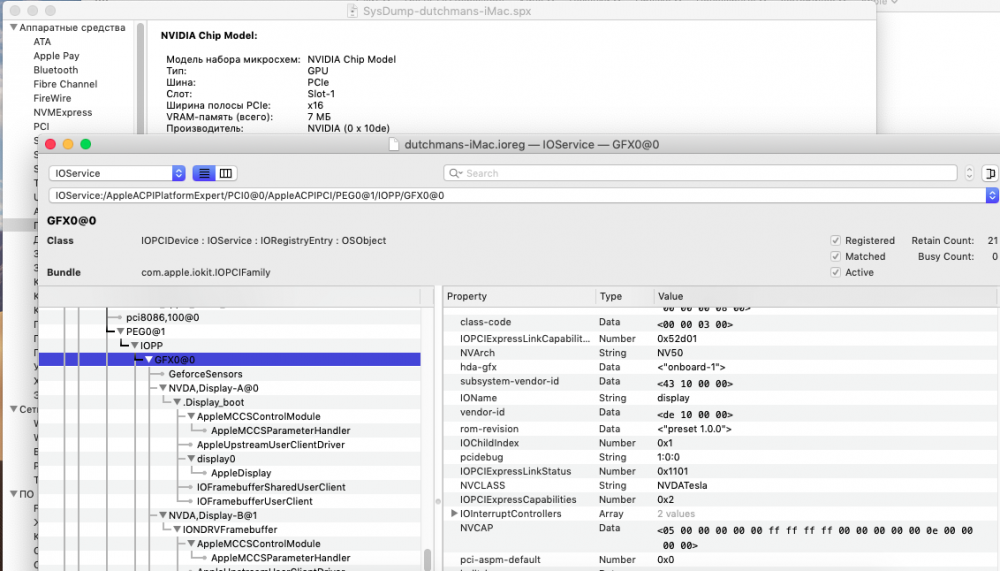Click document icon in ioreg window title
Image resolution: width=1000 pixels, height=571 pixels.
[393, 144]
